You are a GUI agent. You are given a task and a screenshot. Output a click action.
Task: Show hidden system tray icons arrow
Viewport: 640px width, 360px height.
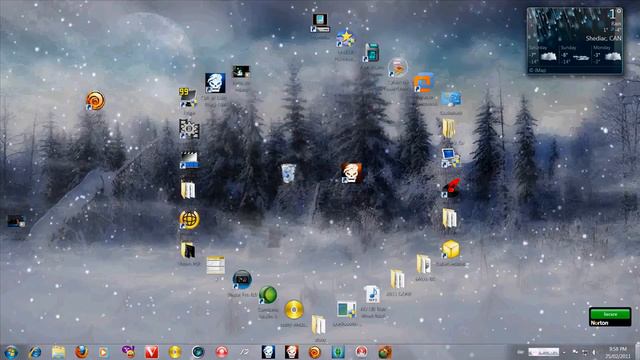click(564, 352)
